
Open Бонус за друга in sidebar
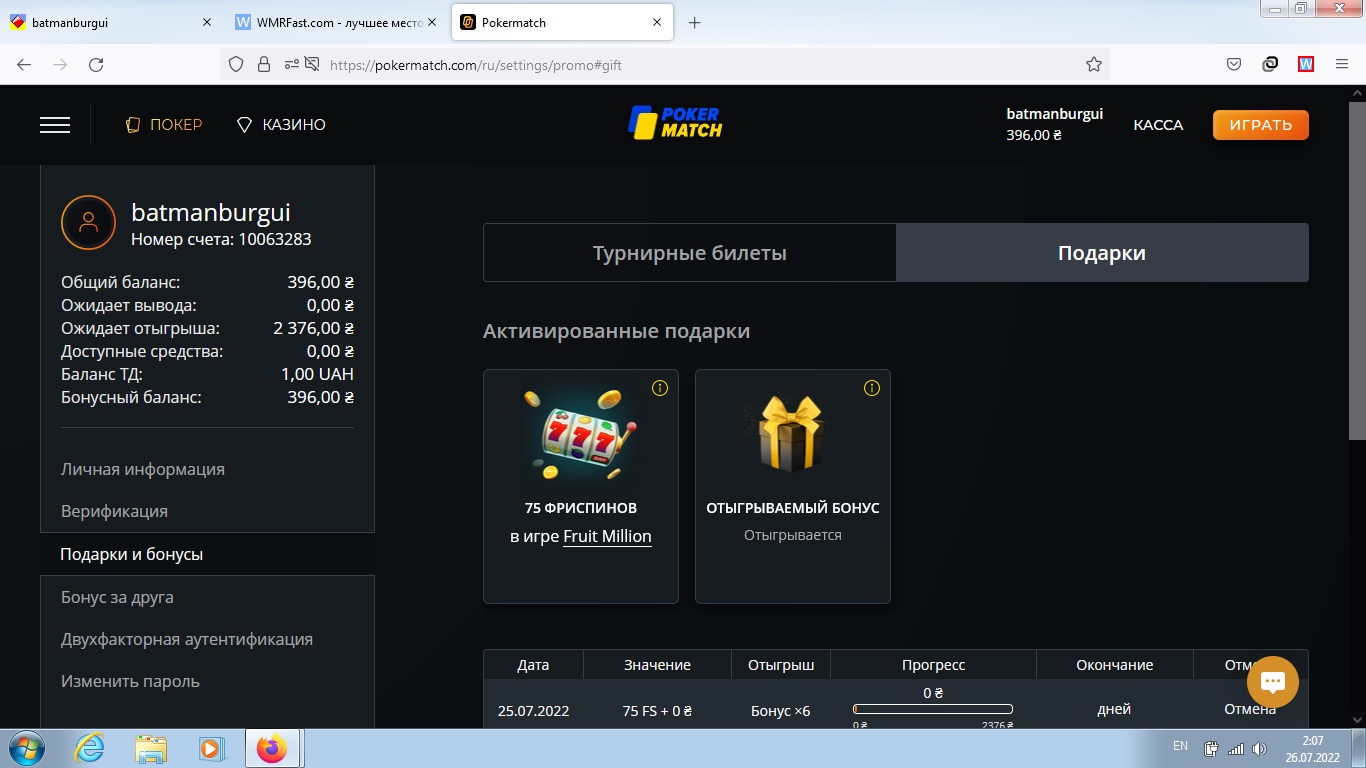(117, 597)
